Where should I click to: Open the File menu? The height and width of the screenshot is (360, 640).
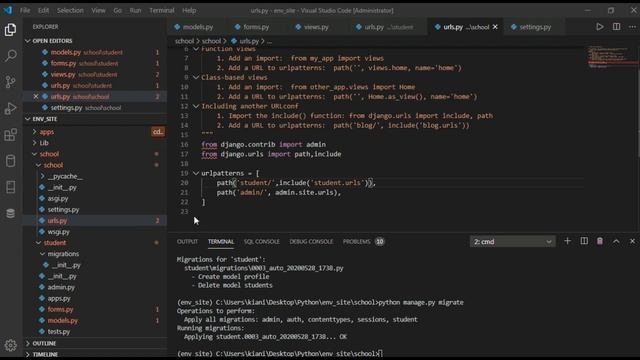click(25, 10)
